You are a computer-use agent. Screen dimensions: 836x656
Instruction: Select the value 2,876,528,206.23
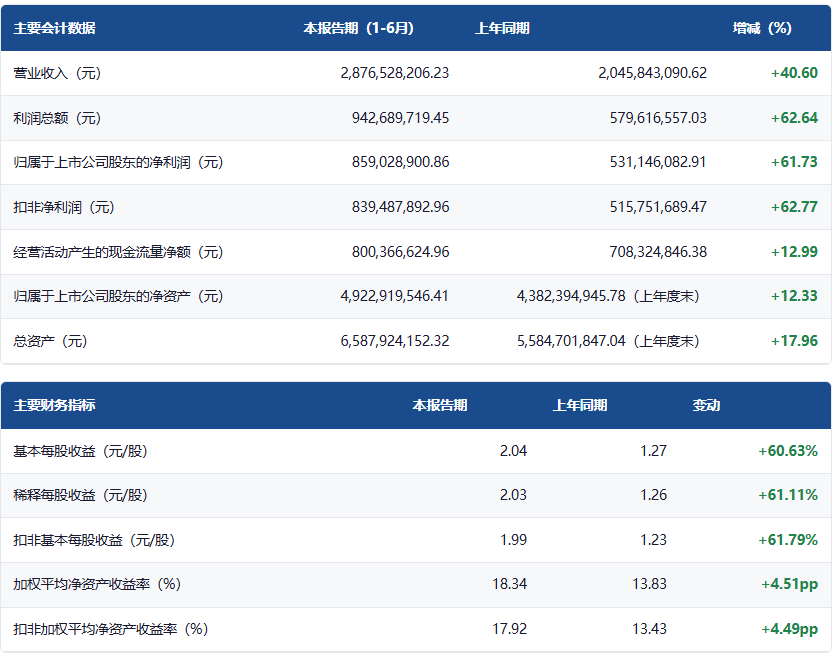(x=395, y=73)
